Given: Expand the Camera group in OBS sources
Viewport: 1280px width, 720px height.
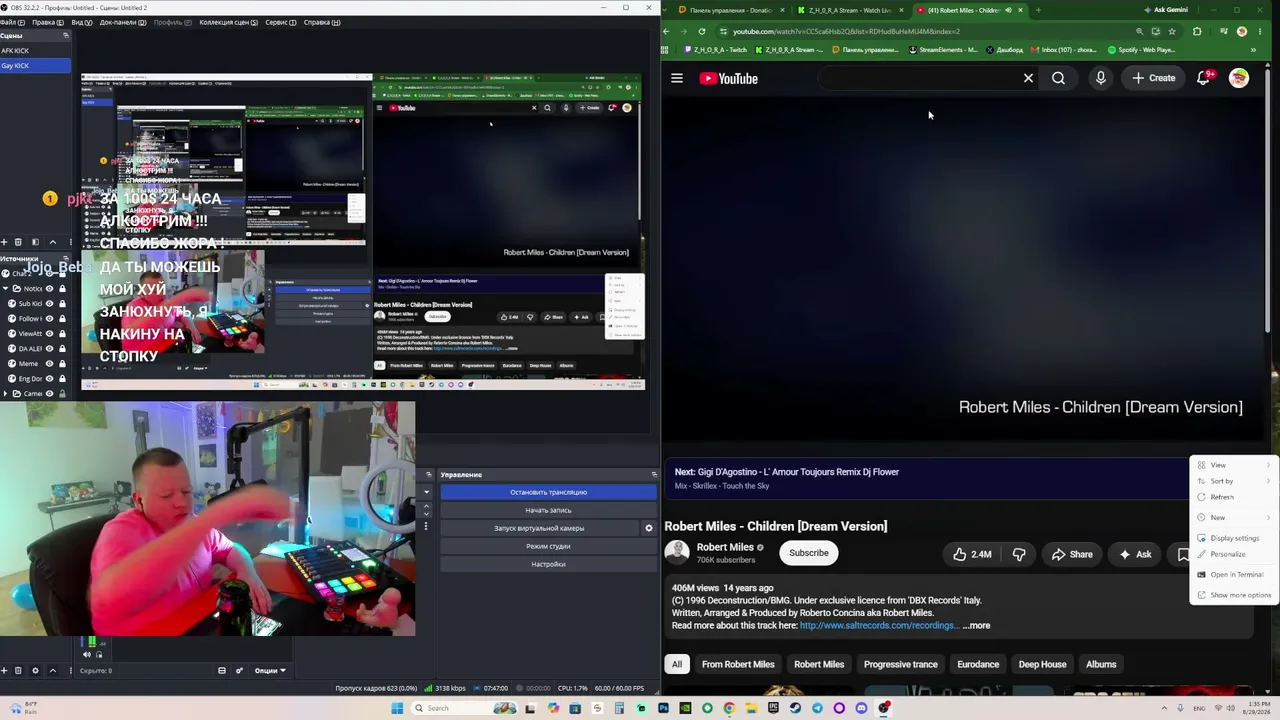Looking at the screenshot, I should [4, 394].
